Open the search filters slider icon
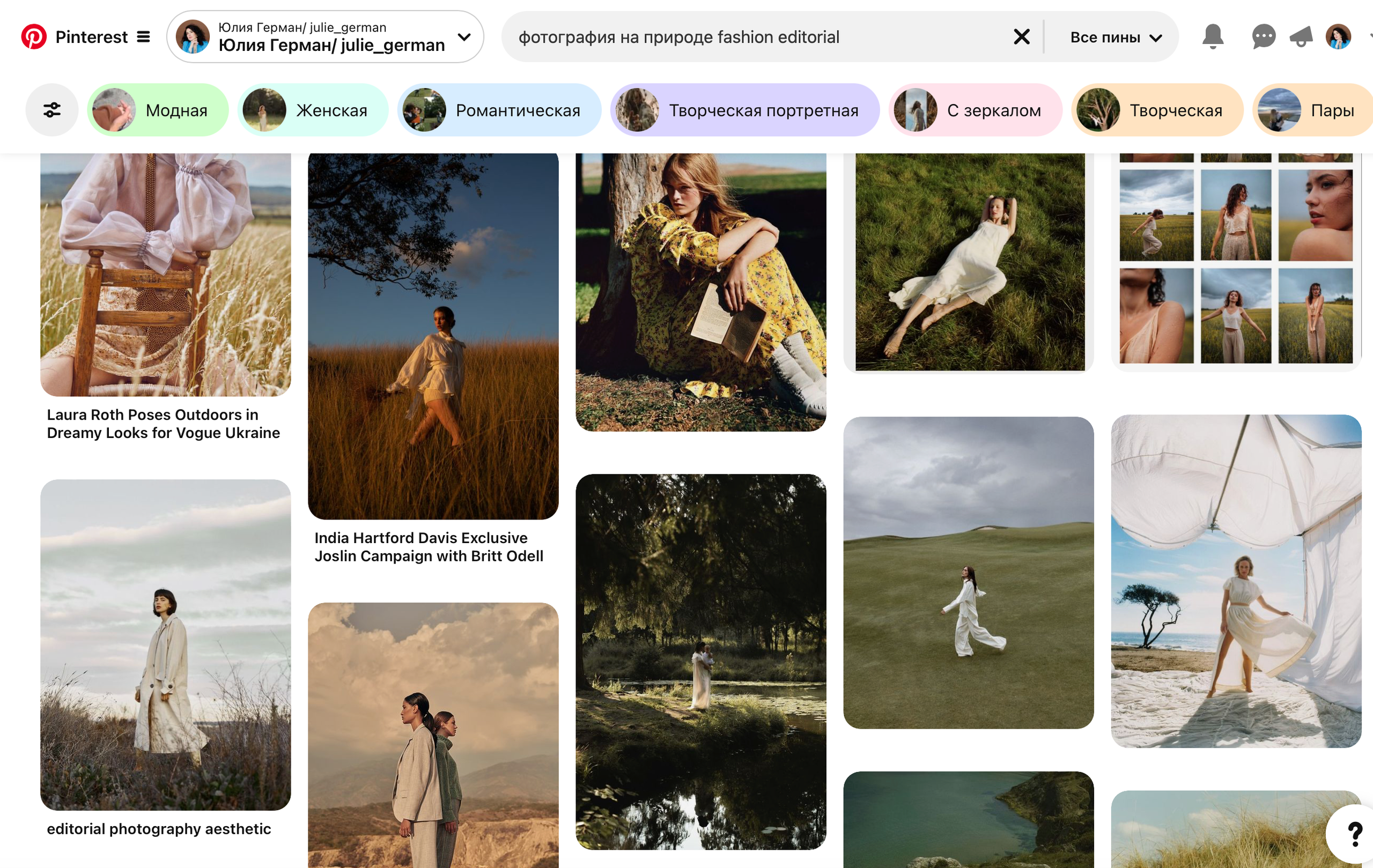The image size is (1373, 868). [52, 110]
